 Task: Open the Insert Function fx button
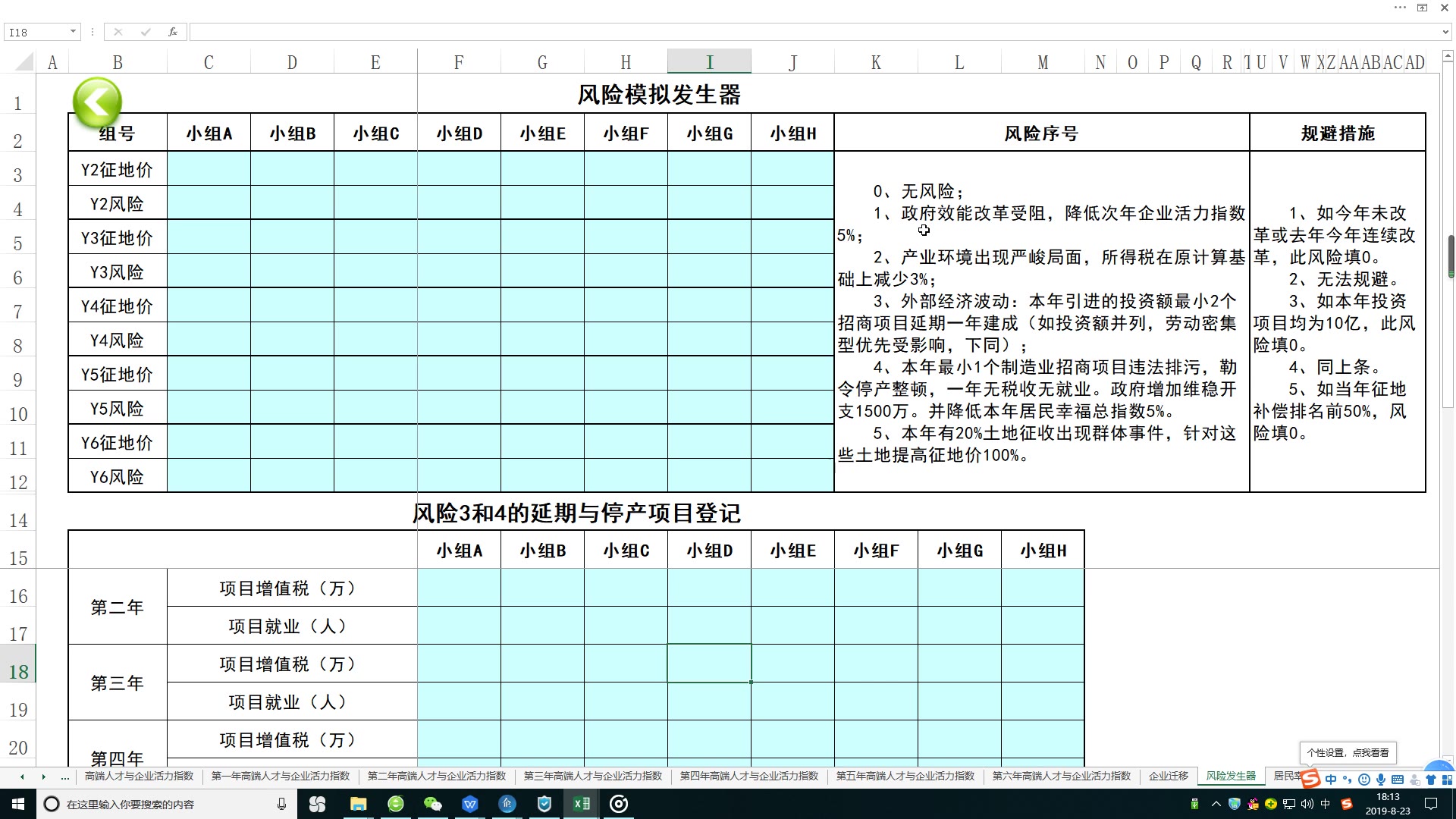pos(173,32)
